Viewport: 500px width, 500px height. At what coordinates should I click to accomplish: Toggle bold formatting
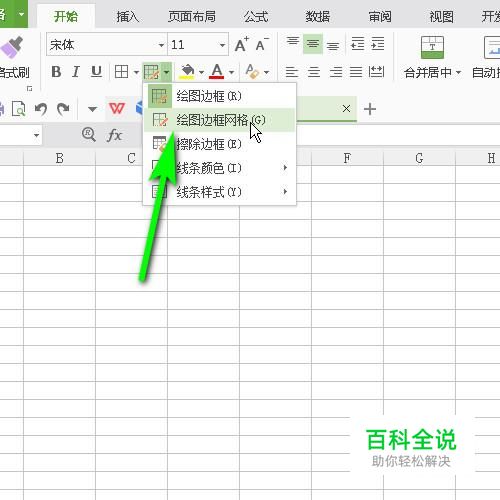56,72
